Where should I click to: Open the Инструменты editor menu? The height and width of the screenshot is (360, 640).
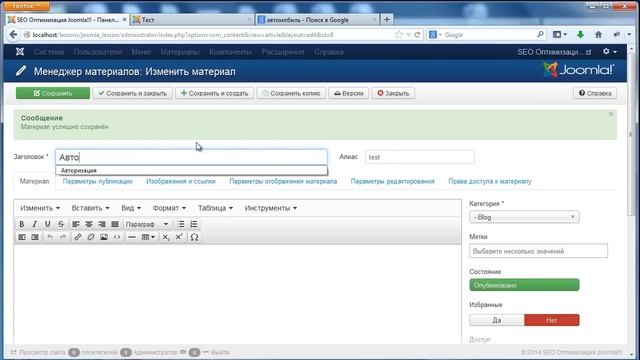271,208
